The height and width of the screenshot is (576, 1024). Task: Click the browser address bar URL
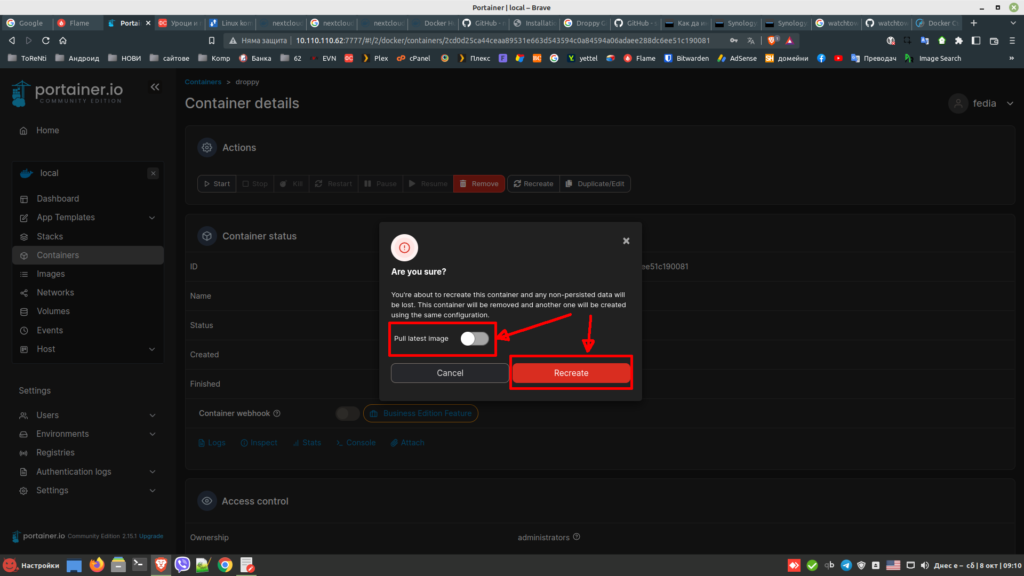coord(503,40)
